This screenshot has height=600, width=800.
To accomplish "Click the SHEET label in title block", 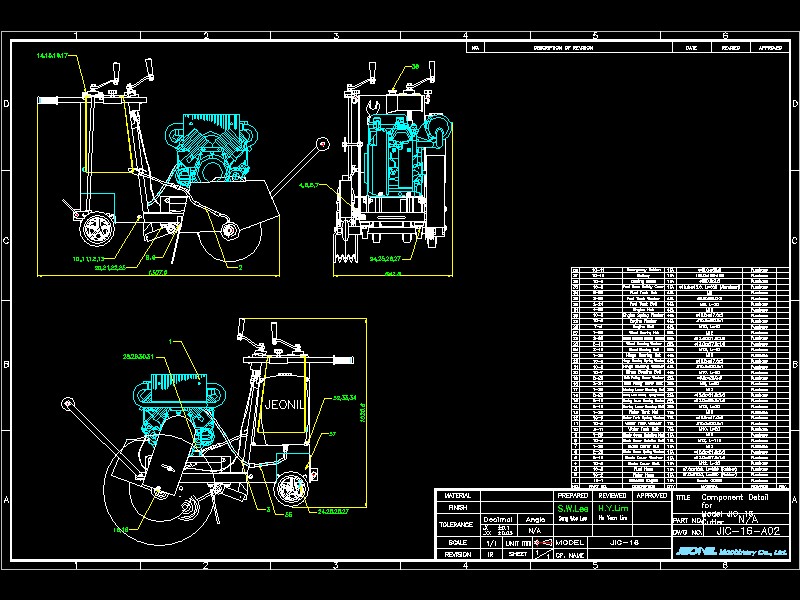I will pyautogui.click(x=518, y=554).
